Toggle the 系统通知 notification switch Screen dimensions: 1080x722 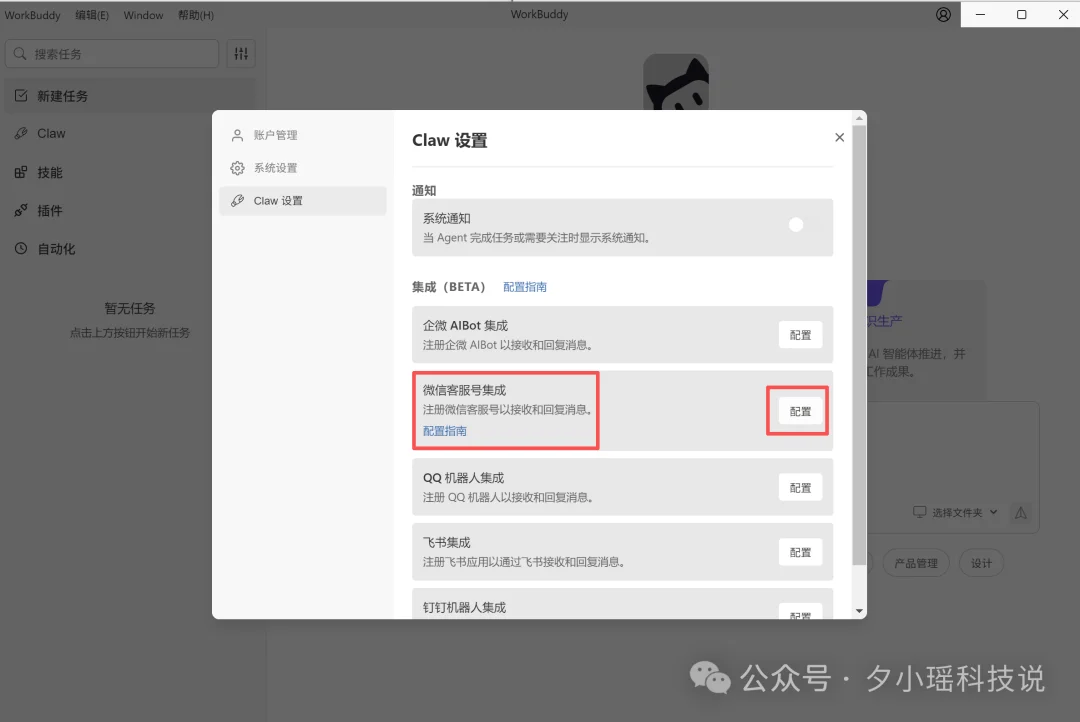(x=795, y=225)
